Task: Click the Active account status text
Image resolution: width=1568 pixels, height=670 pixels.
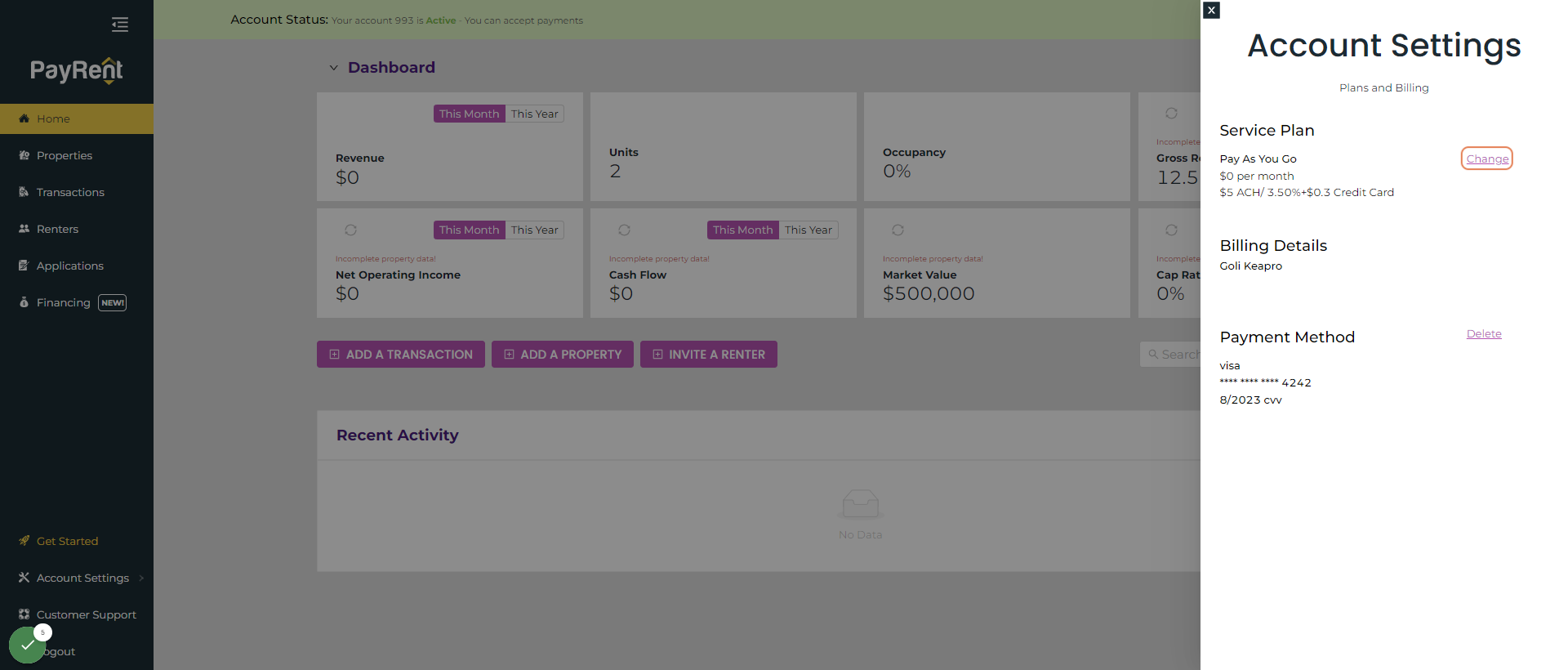Action: click(x=441, y=20)
